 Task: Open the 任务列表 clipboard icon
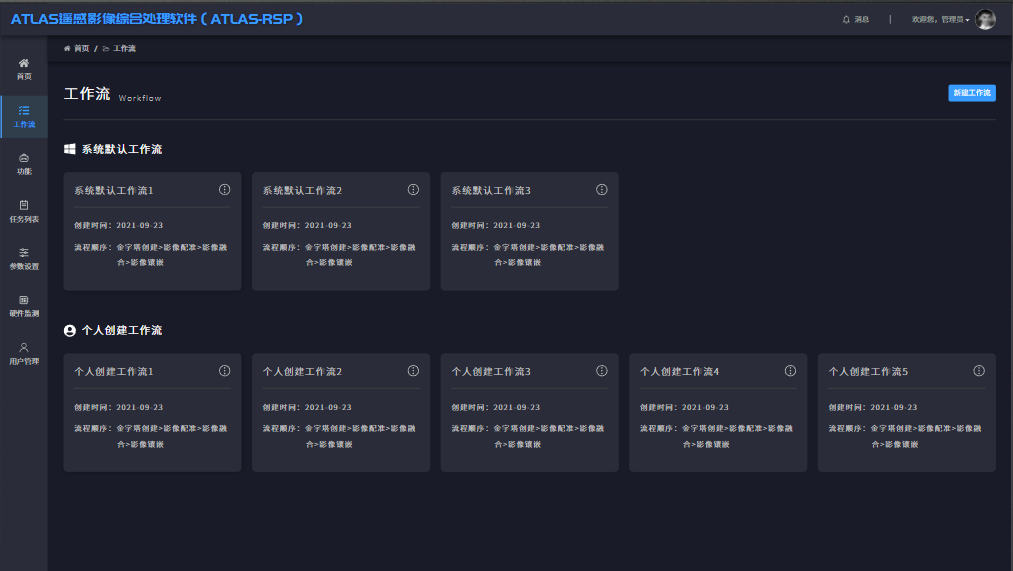coord(24,205)
